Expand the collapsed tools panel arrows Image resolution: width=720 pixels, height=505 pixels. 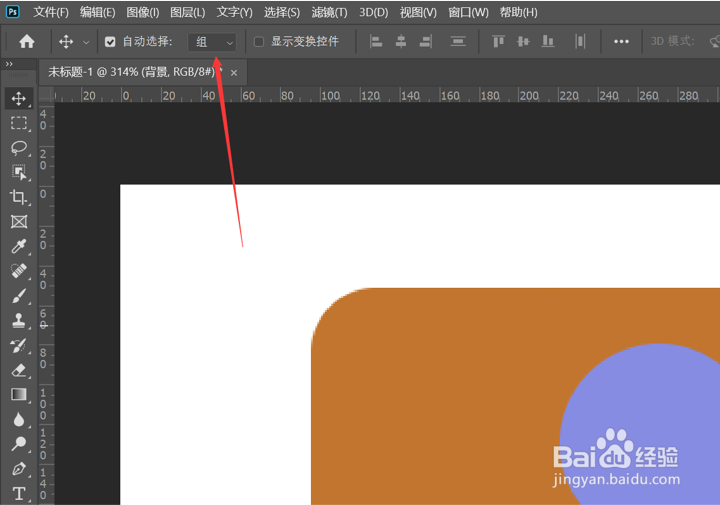pyautogui.click(x=9, y=64)
